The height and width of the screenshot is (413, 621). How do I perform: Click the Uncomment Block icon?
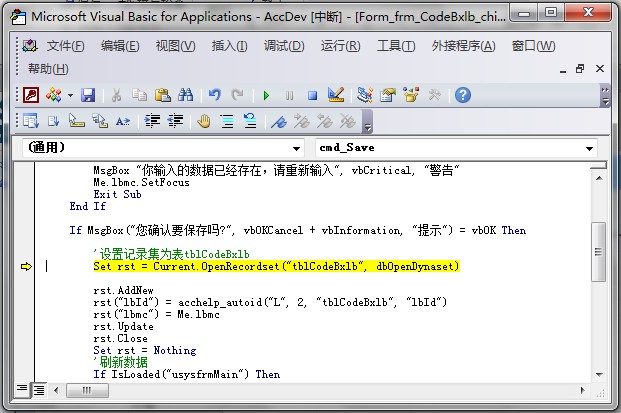point(250,121)
